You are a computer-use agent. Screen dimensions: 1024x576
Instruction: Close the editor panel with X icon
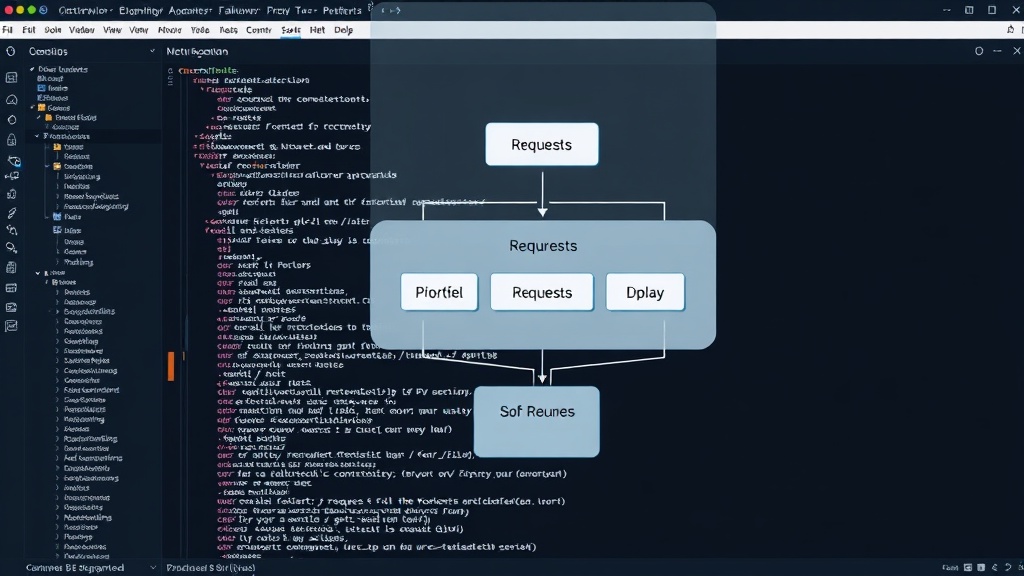click(x=1017, y=51)
